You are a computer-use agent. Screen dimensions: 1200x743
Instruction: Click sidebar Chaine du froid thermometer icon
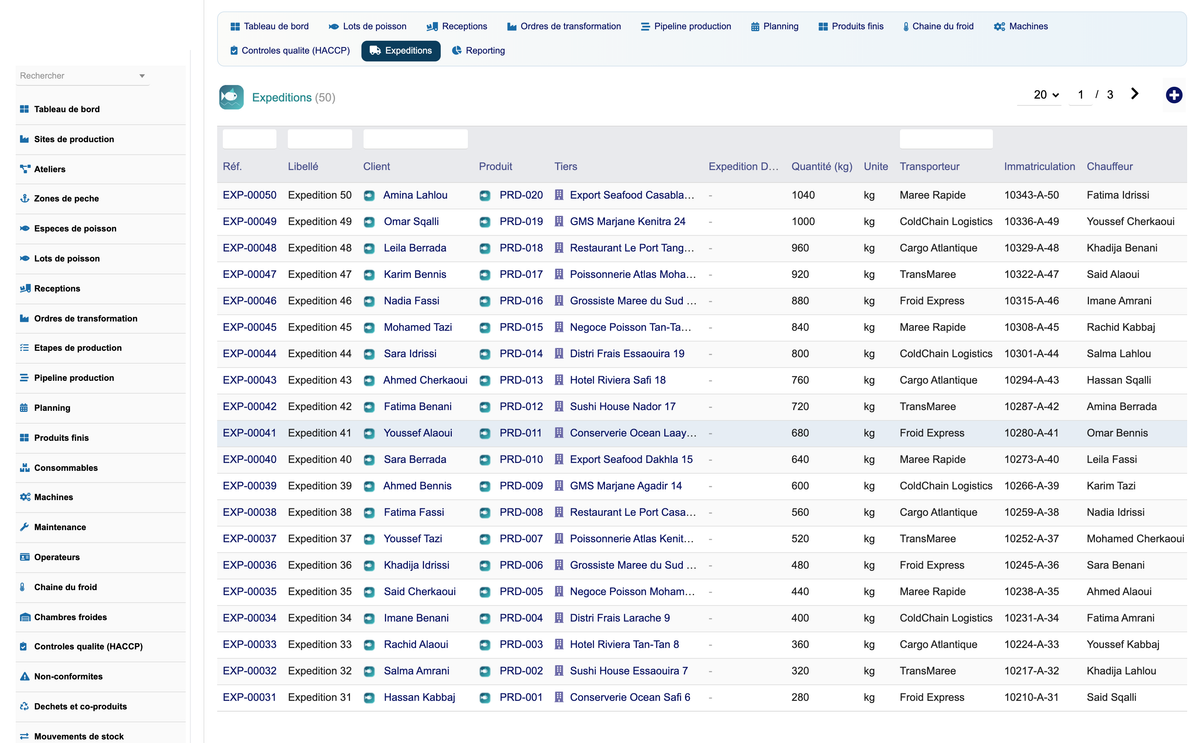pos(25,587)
